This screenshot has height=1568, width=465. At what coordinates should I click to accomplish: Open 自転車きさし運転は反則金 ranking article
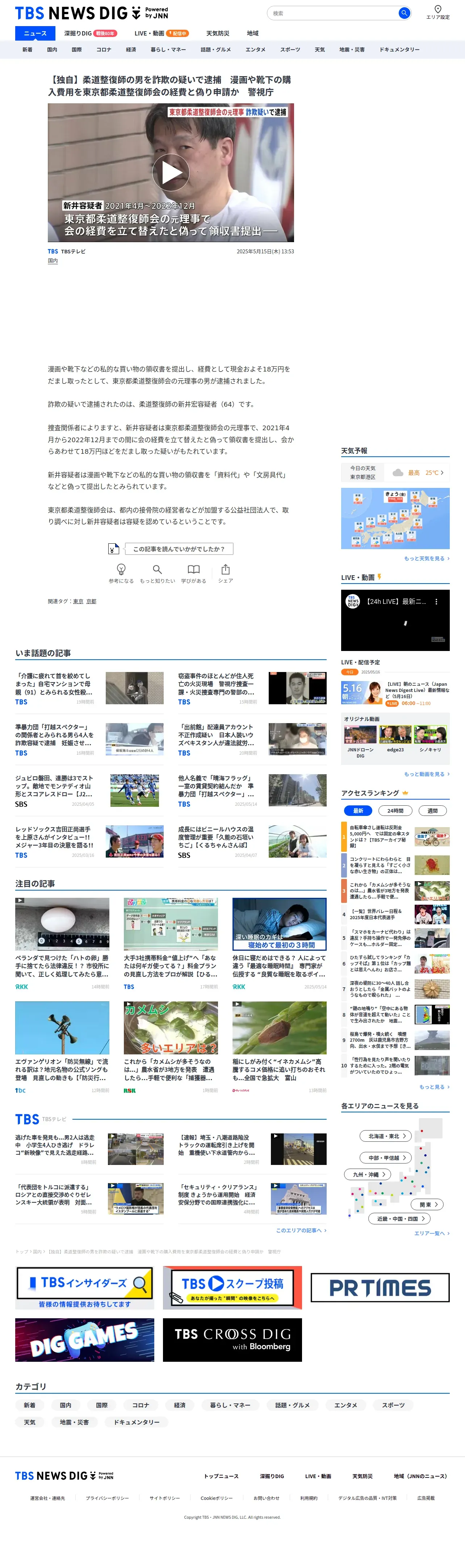395,837
